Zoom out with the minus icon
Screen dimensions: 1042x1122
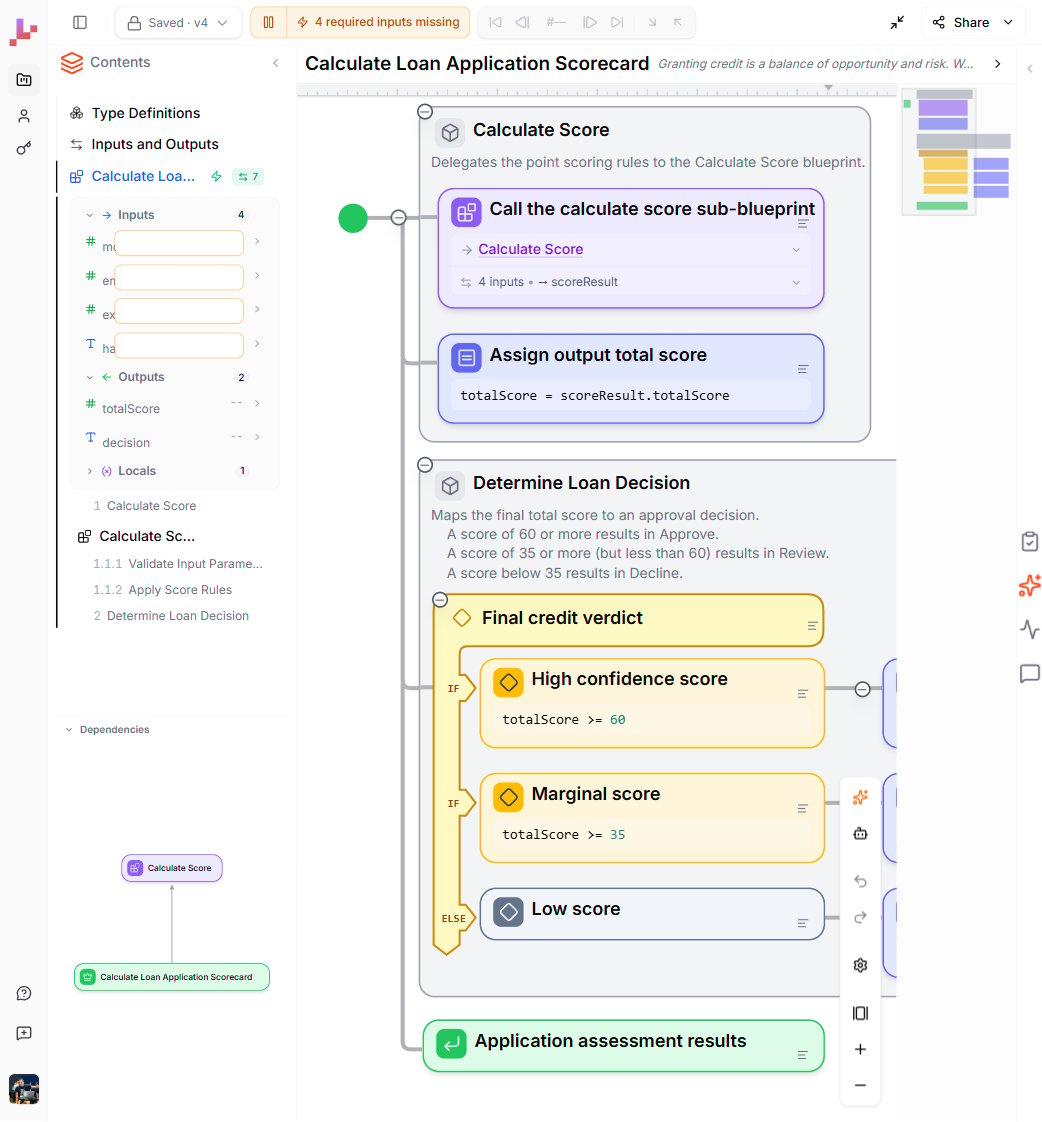coord(860,1086)
